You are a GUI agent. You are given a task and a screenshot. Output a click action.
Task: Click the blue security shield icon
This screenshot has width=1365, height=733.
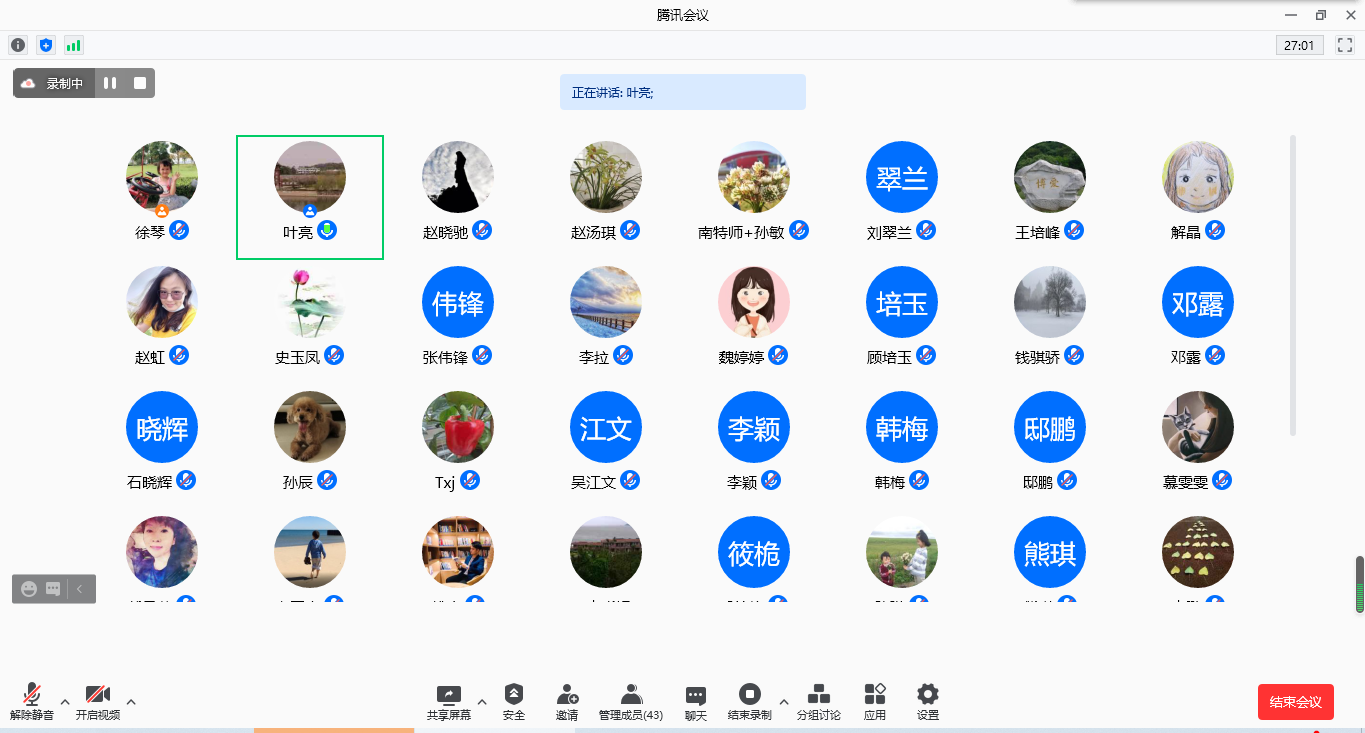[x=45, y=45]
